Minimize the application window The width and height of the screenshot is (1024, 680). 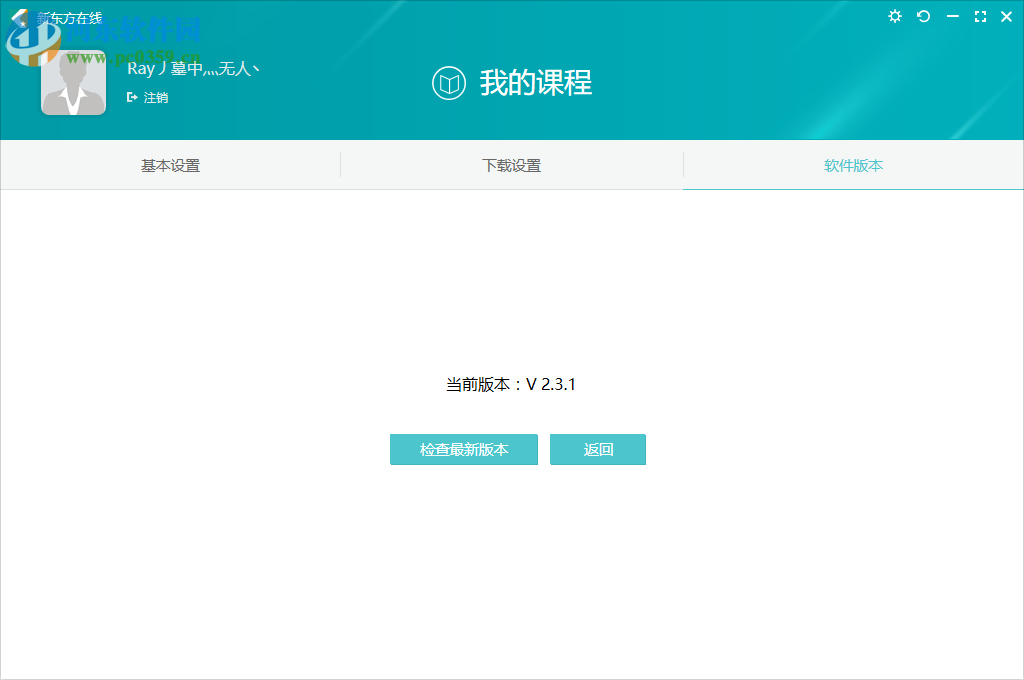tap(952, 17)
